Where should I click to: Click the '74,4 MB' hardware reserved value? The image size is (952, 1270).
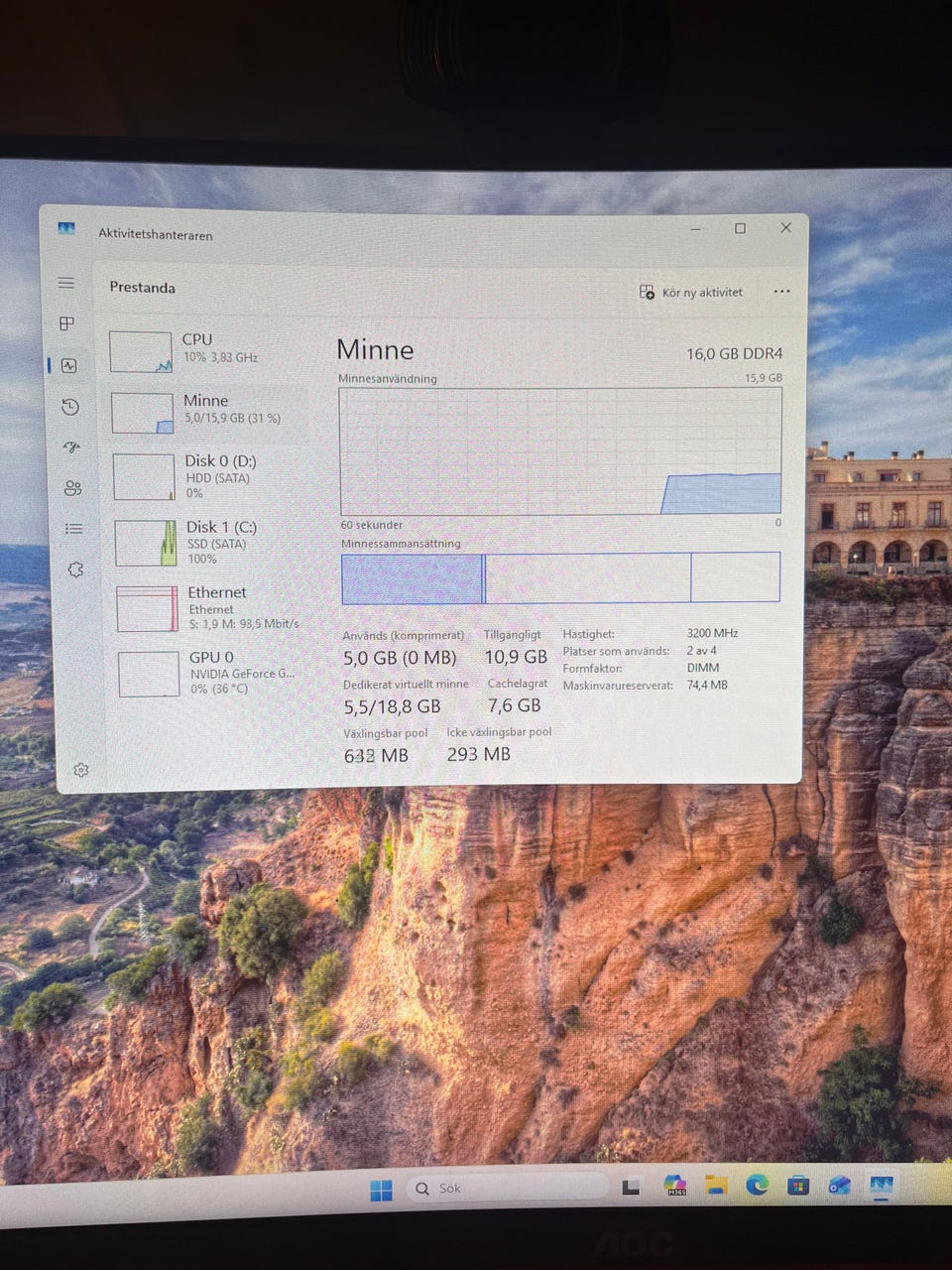coord(707,685)
